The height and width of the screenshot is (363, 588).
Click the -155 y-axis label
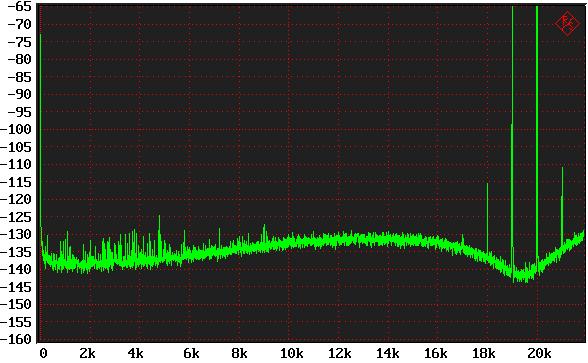pyautogui.click(x=16, y=322)
